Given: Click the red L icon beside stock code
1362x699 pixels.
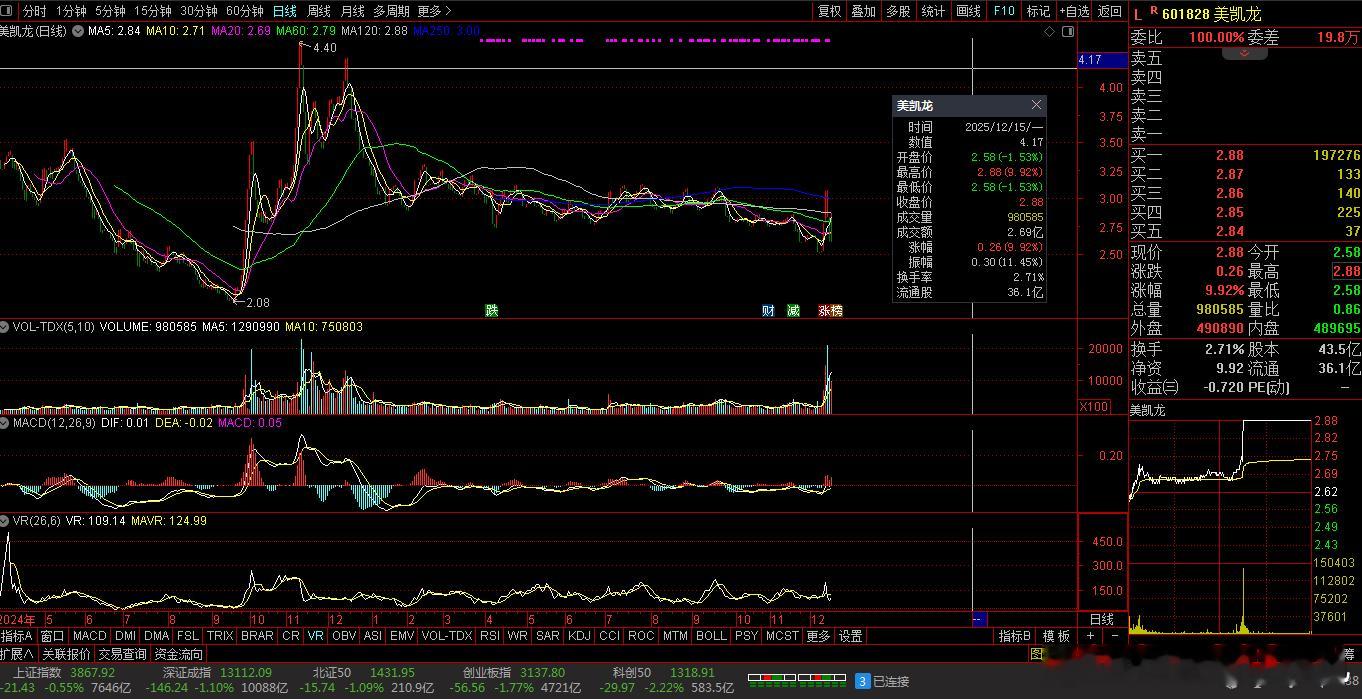Looking at the screenshot, I should point(1137,13).
